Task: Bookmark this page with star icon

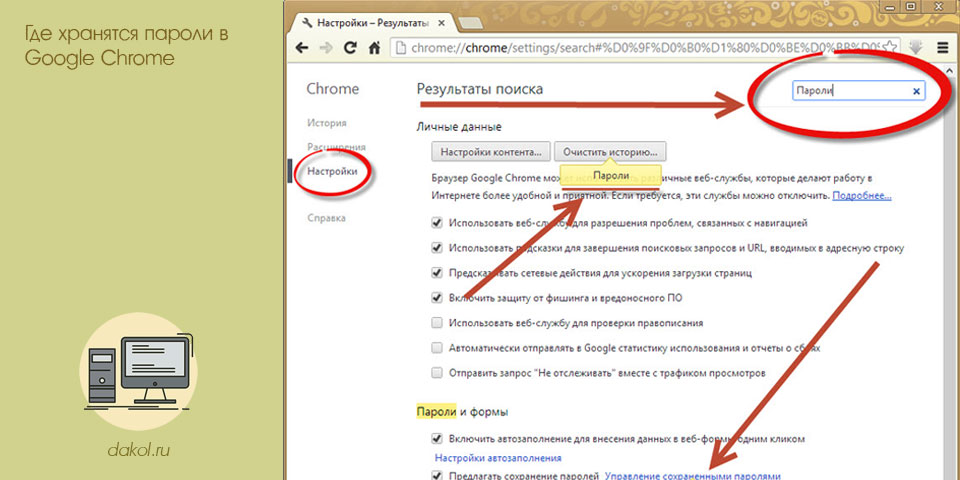Action: tap(890, 47)
